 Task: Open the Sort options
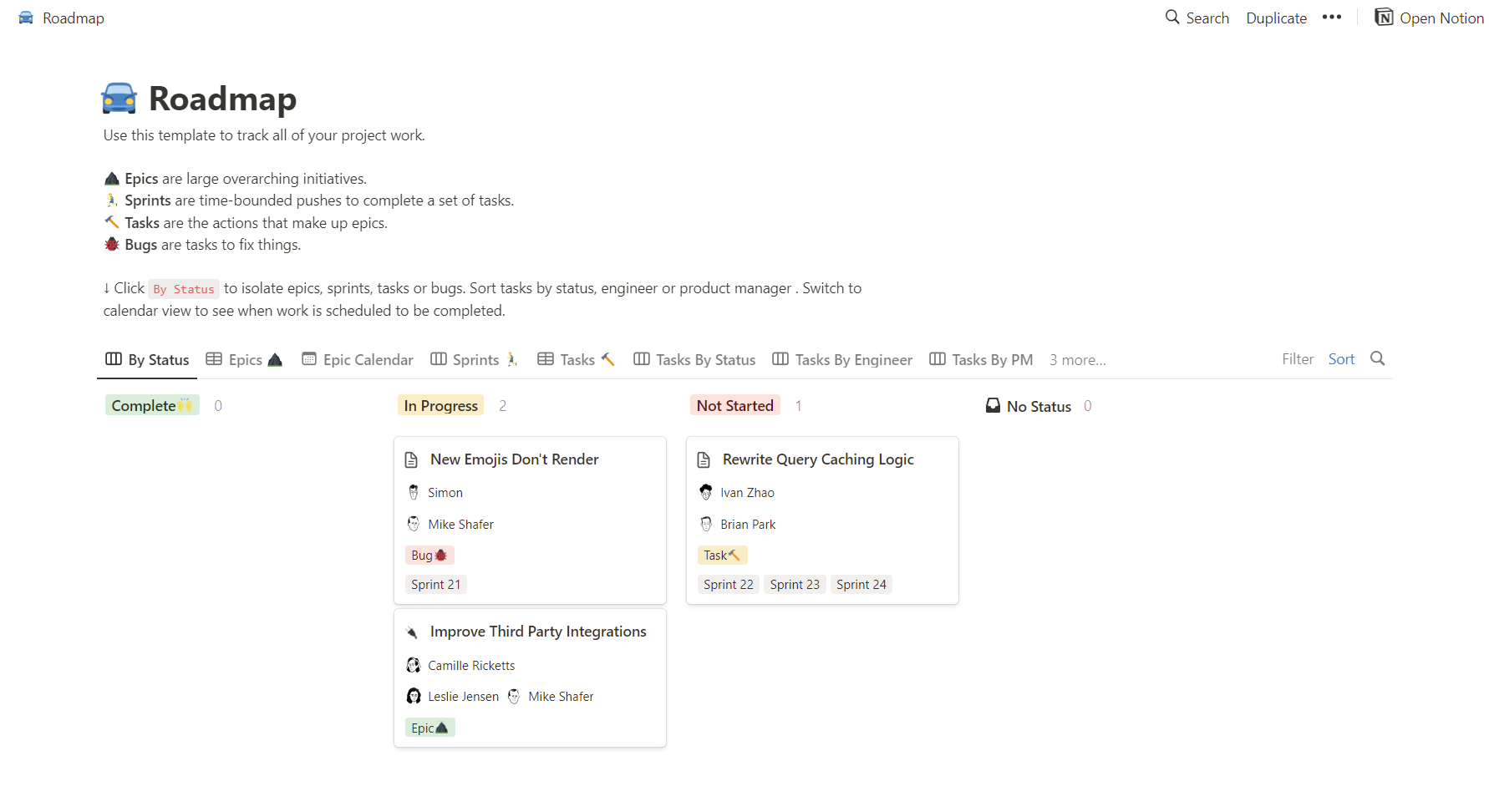pos(1341,358)
